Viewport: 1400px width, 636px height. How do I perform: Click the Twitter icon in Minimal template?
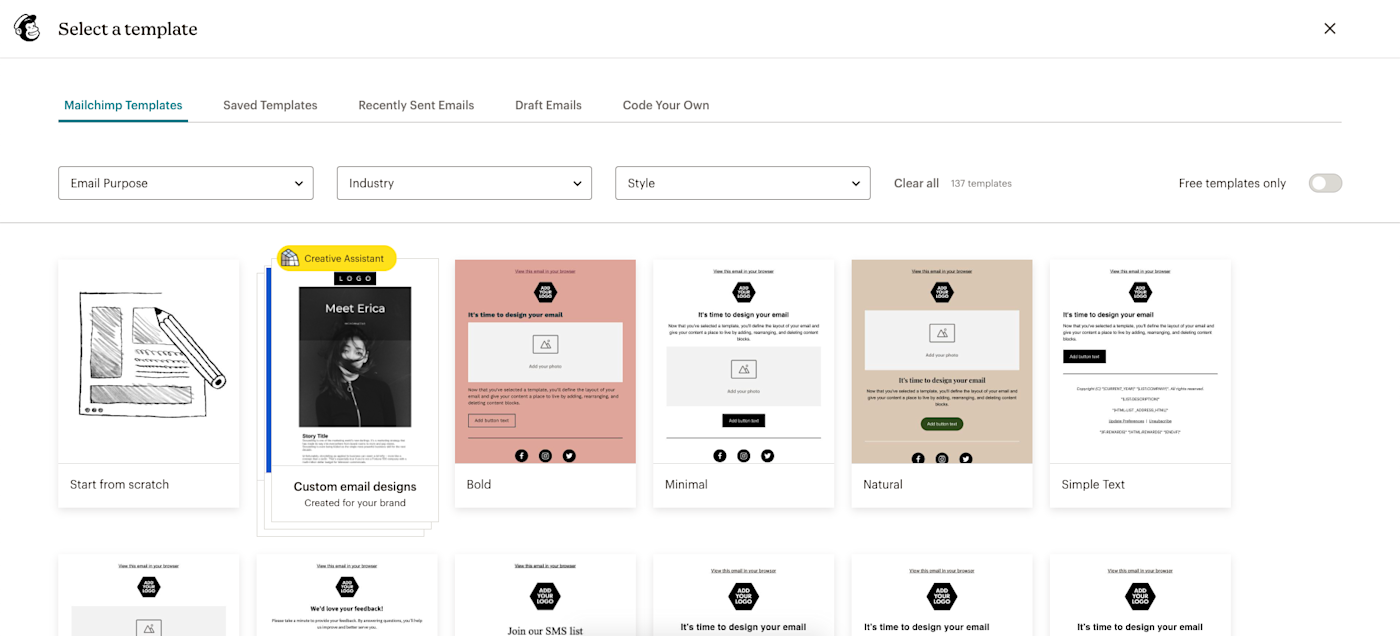(768, 456)
